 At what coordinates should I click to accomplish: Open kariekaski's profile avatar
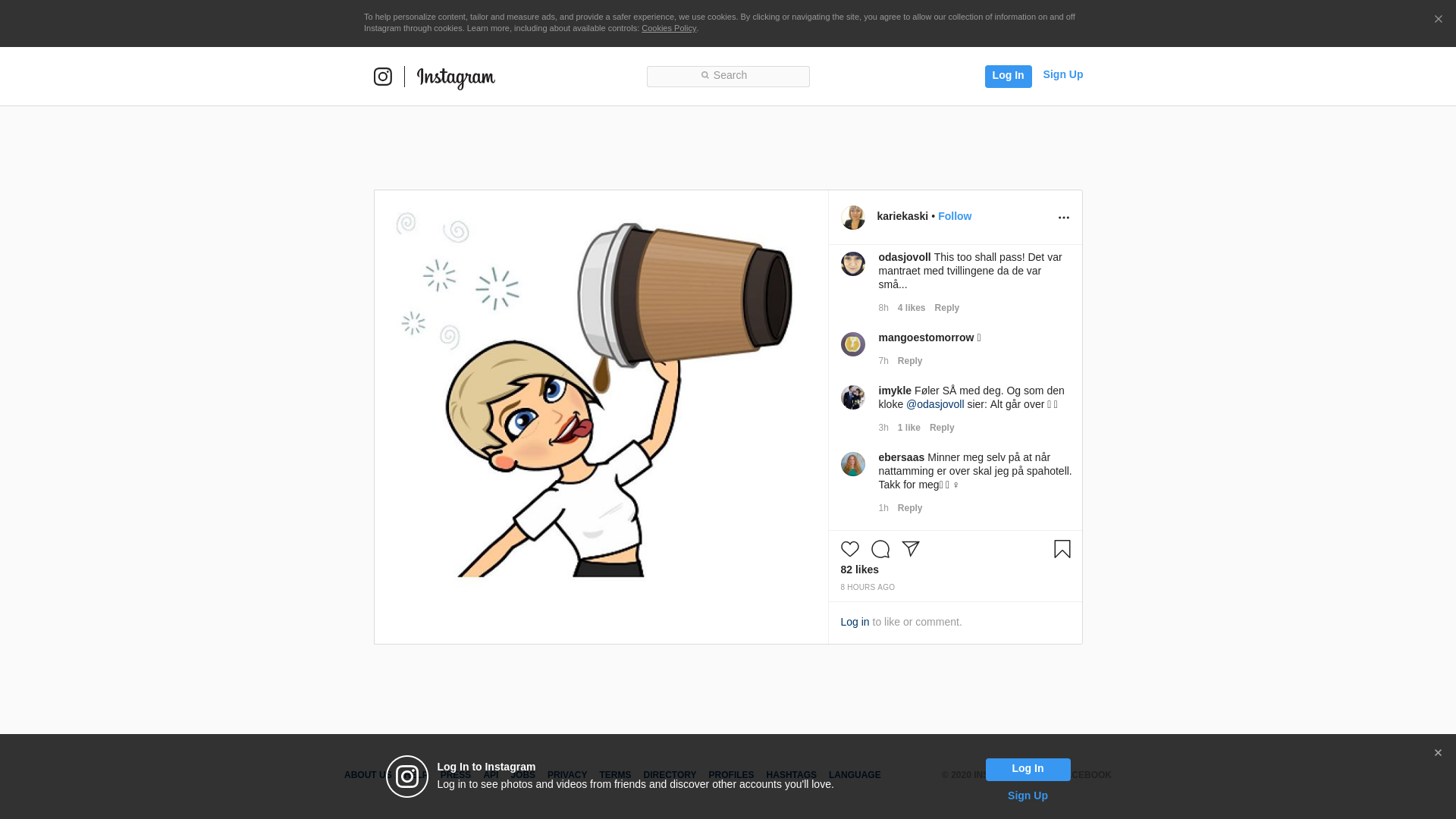pyautogui.click(x=852, y=218)
